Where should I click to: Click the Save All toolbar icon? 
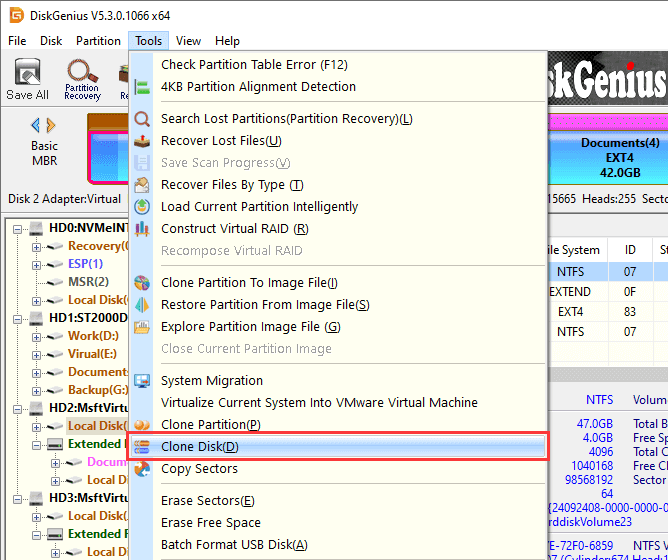click(27, 79)
